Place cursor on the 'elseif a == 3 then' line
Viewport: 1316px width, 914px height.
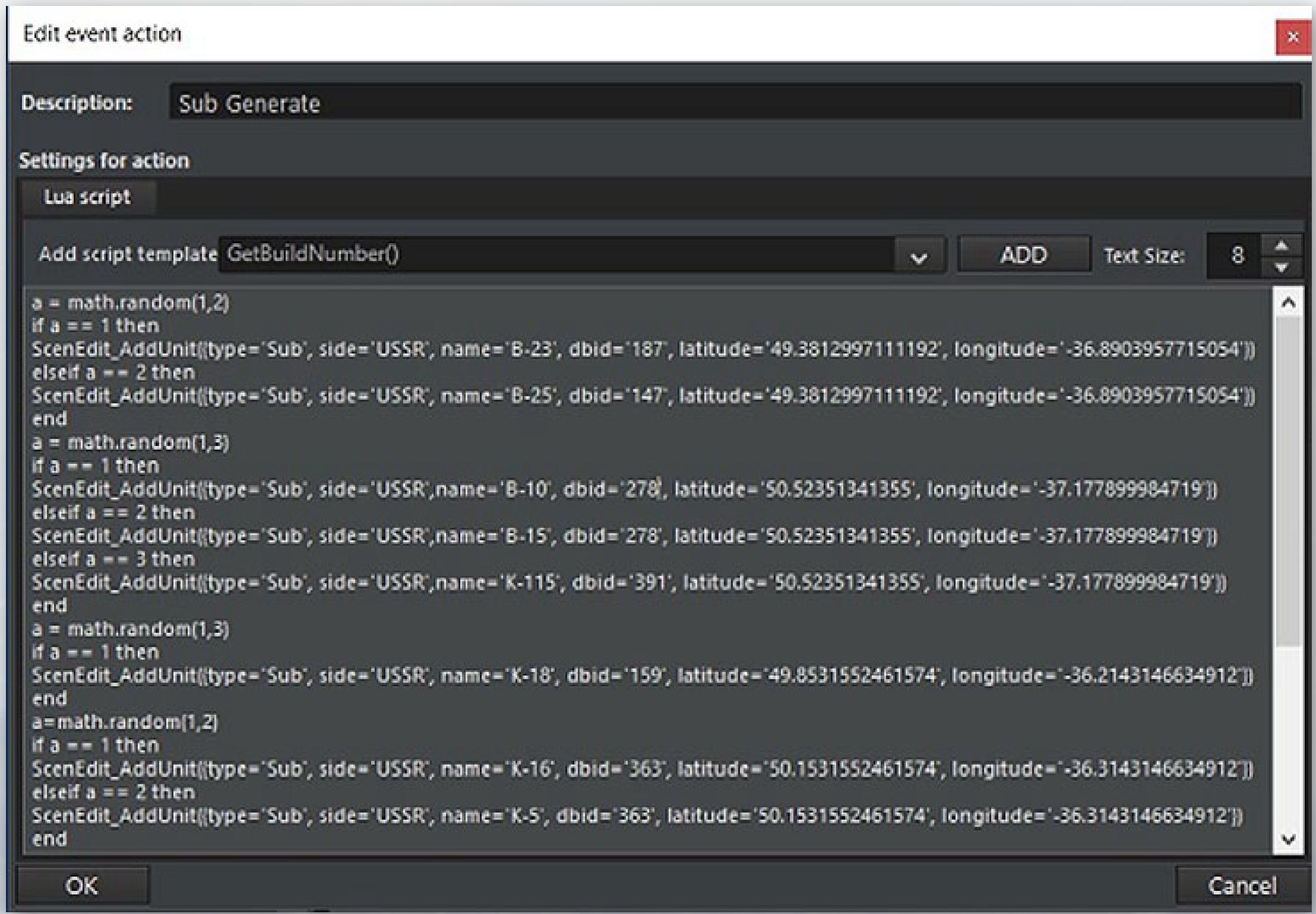click(113, 559)
